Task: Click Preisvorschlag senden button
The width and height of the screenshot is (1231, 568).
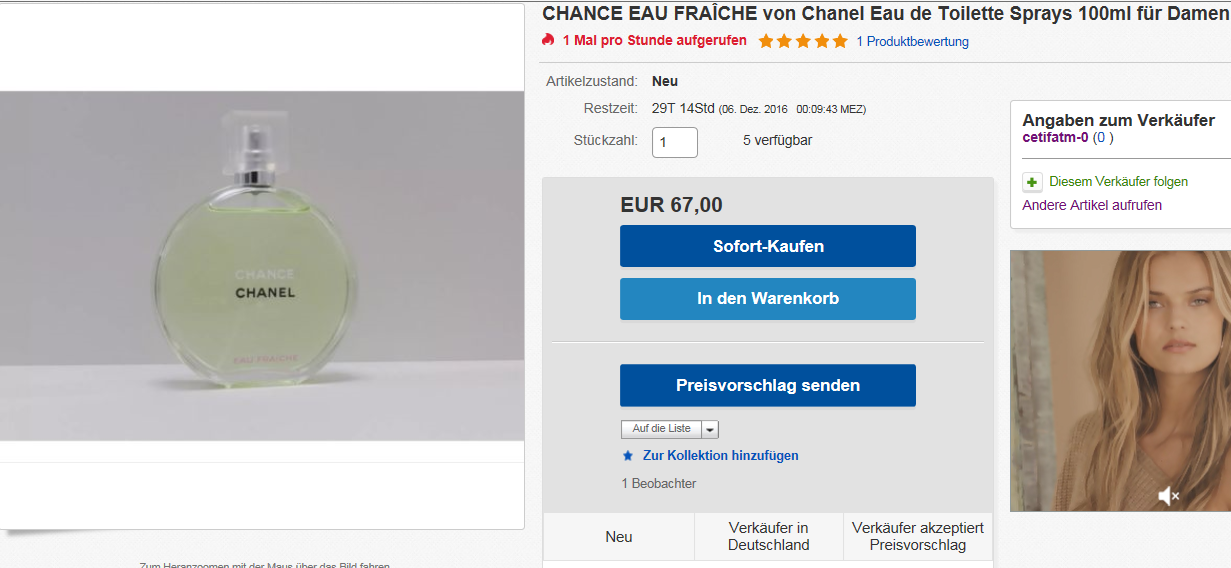Action: (768, 385)
